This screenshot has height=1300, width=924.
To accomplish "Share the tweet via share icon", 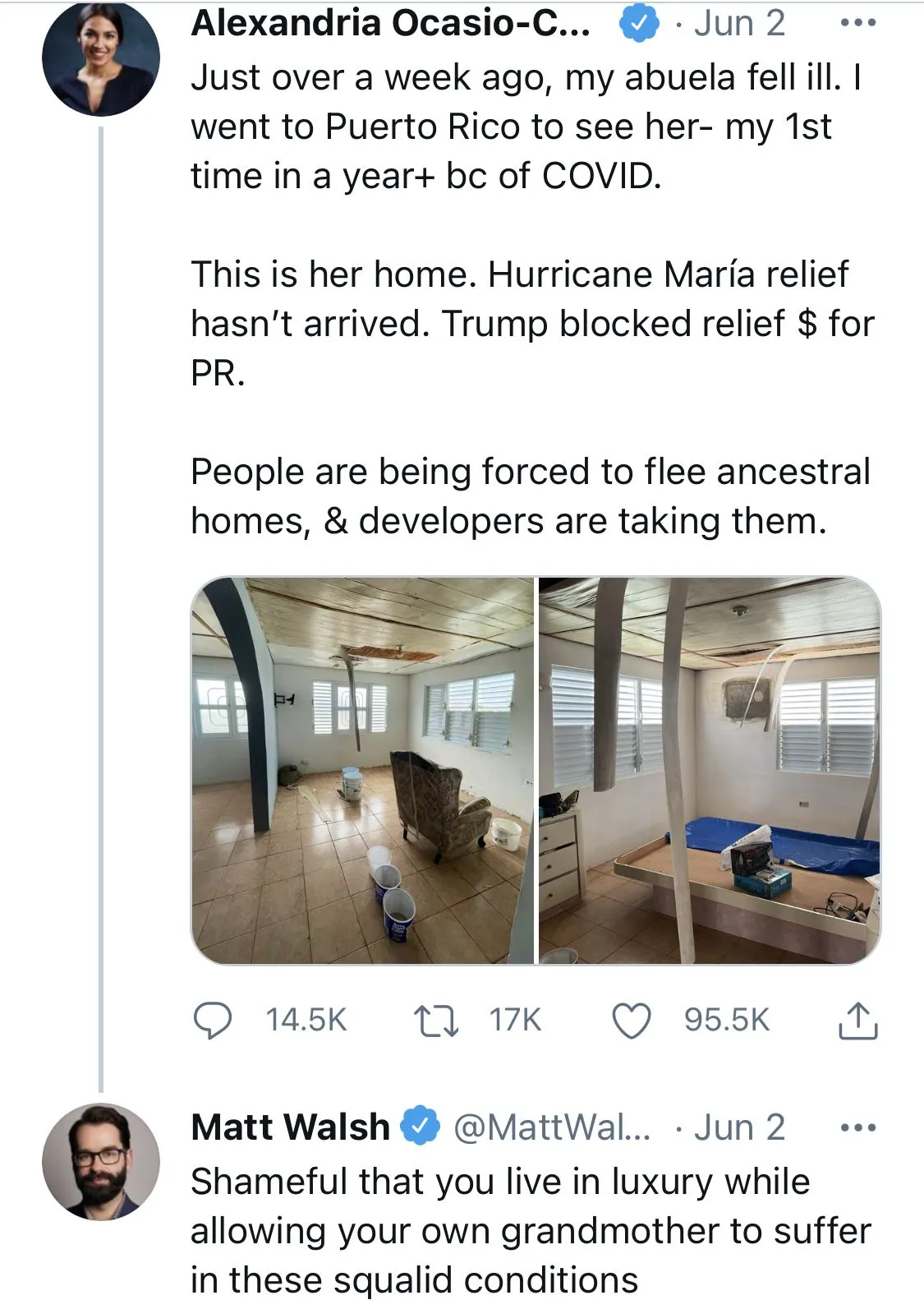I will coord(857,1021).
